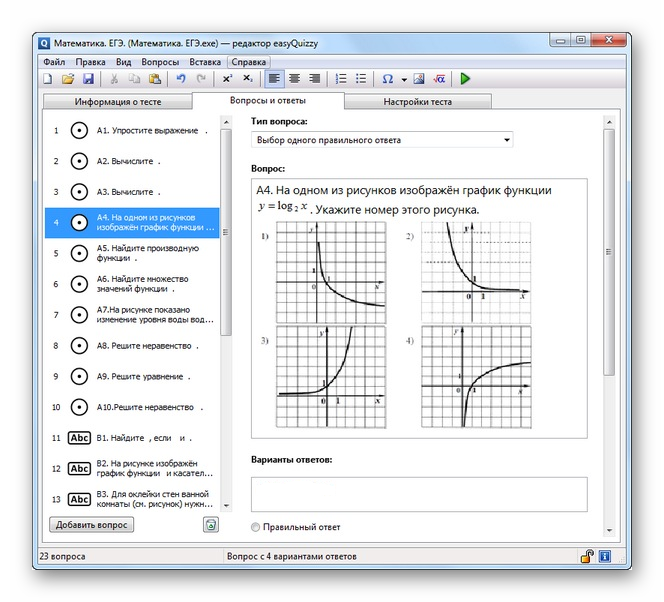Screen dimensions: 664x602
Task: Paste from clipboard icon in toolbar
Action: 155,79
